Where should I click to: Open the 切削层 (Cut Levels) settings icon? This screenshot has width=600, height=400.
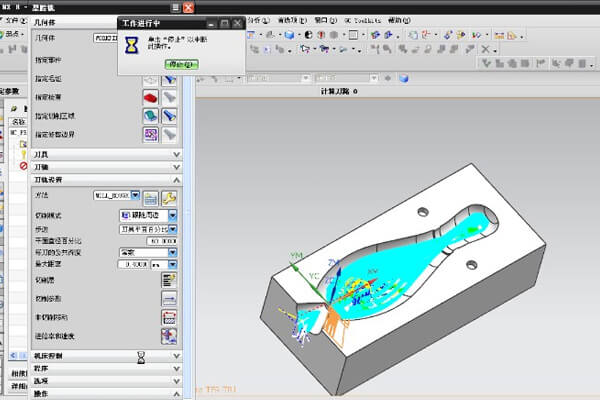coord(170,280)
